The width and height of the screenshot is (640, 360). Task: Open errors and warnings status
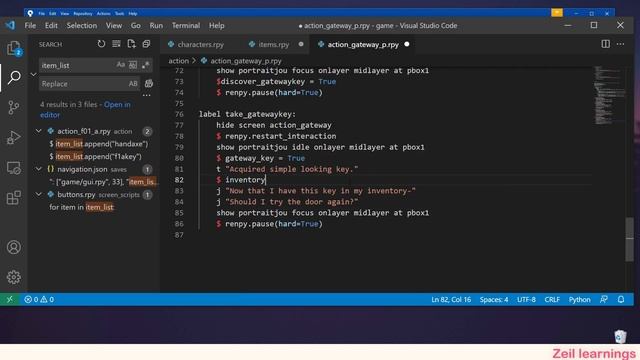click(x=39, y=300)
